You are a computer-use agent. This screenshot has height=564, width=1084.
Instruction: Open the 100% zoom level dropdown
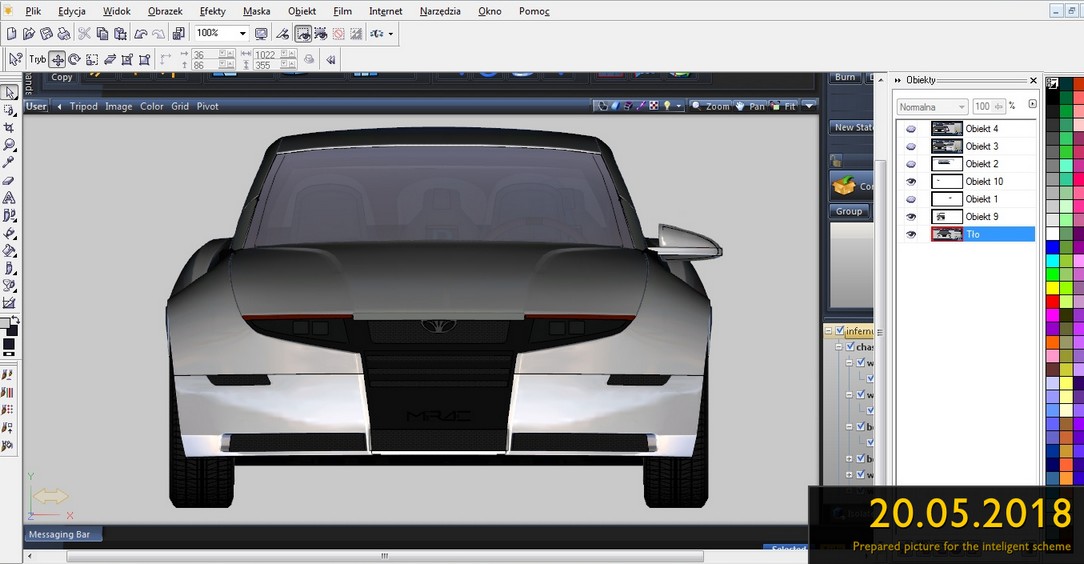(243, 33)
